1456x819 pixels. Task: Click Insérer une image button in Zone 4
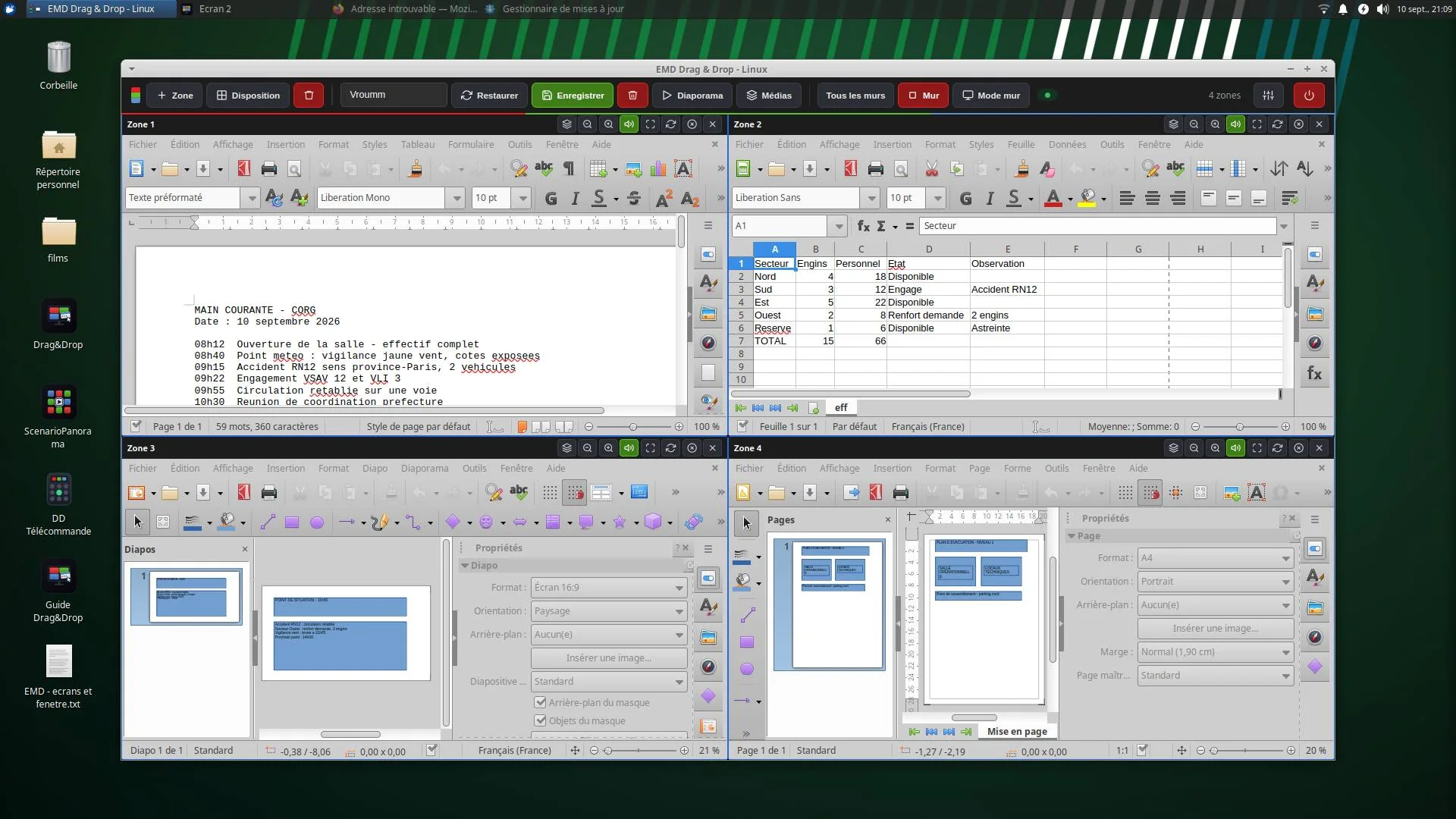(1216, 629)
